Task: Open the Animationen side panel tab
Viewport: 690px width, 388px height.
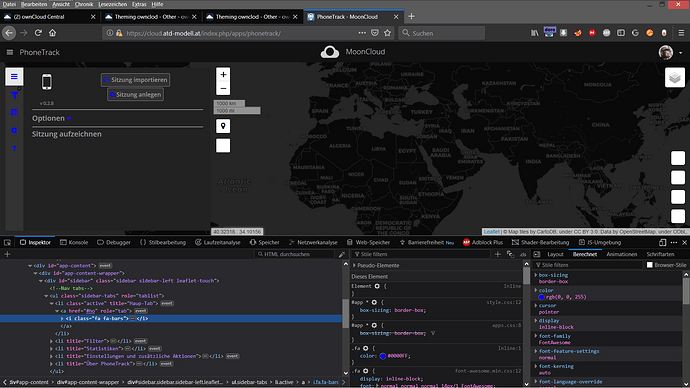Action: pos(621,254)
